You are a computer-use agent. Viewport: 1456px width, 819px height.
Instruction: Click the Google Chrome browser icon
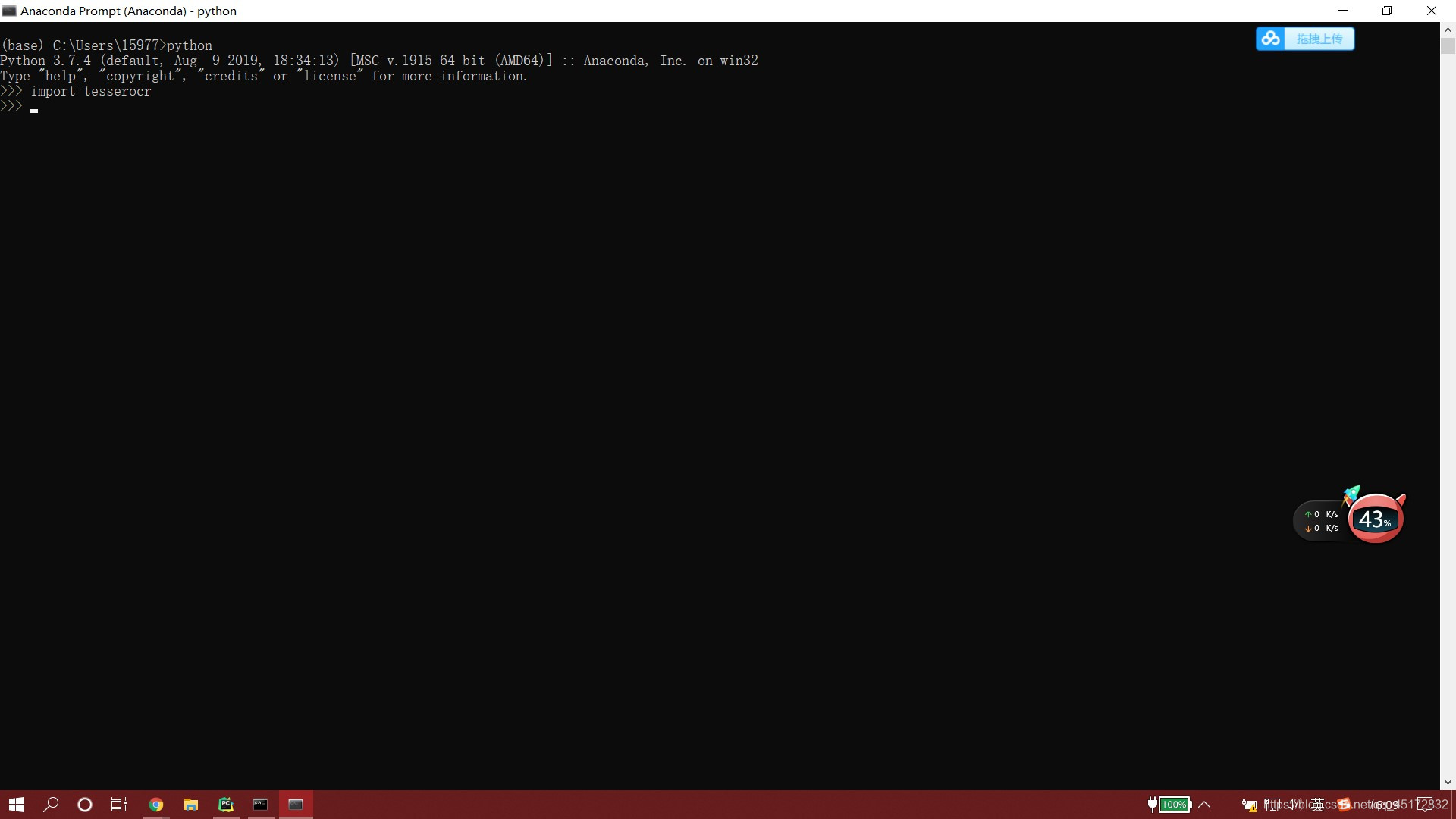pyautogui.click(x=155, y=804)
